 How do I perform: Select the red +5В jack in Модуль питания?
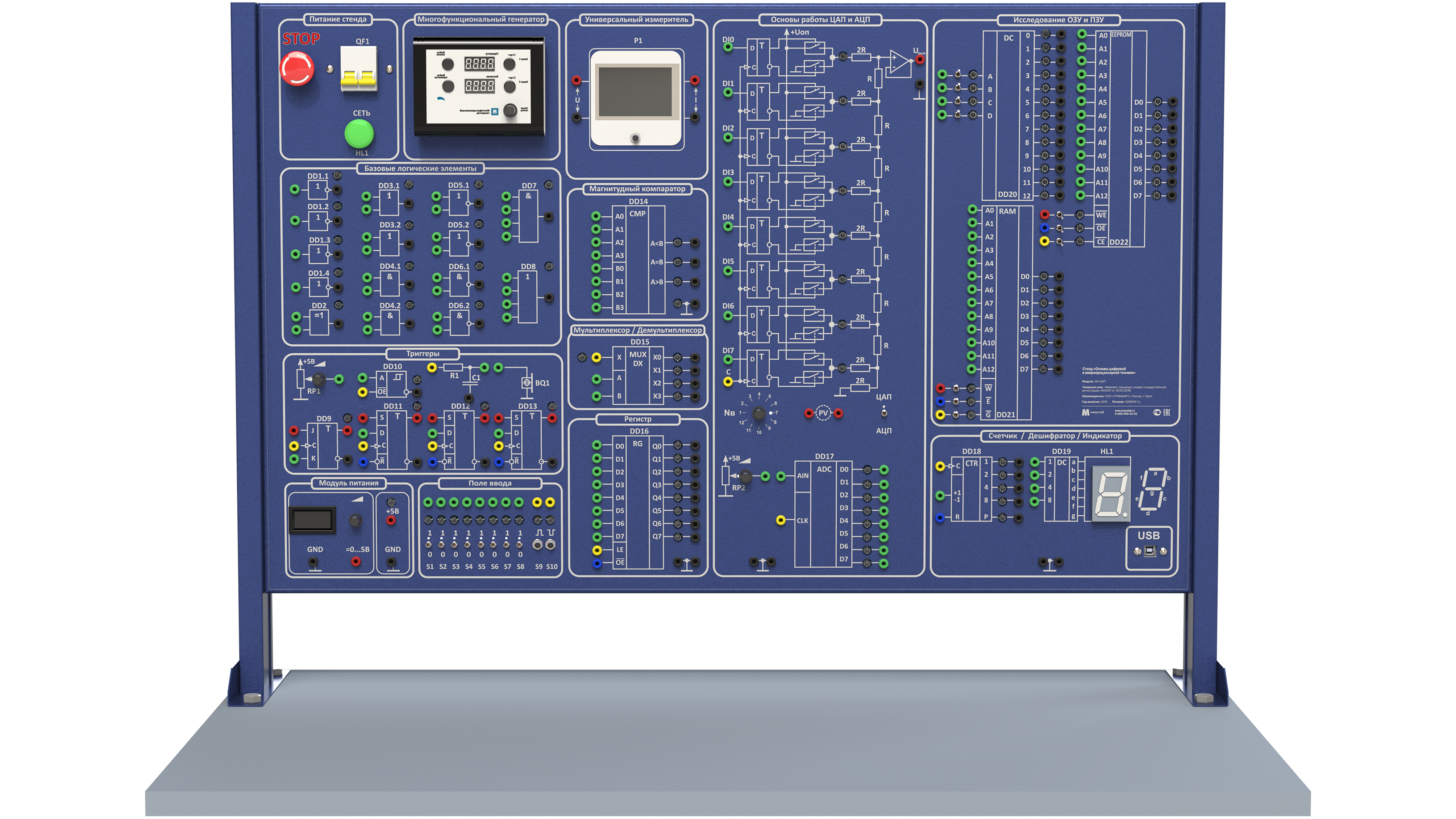tap(391, 520)
